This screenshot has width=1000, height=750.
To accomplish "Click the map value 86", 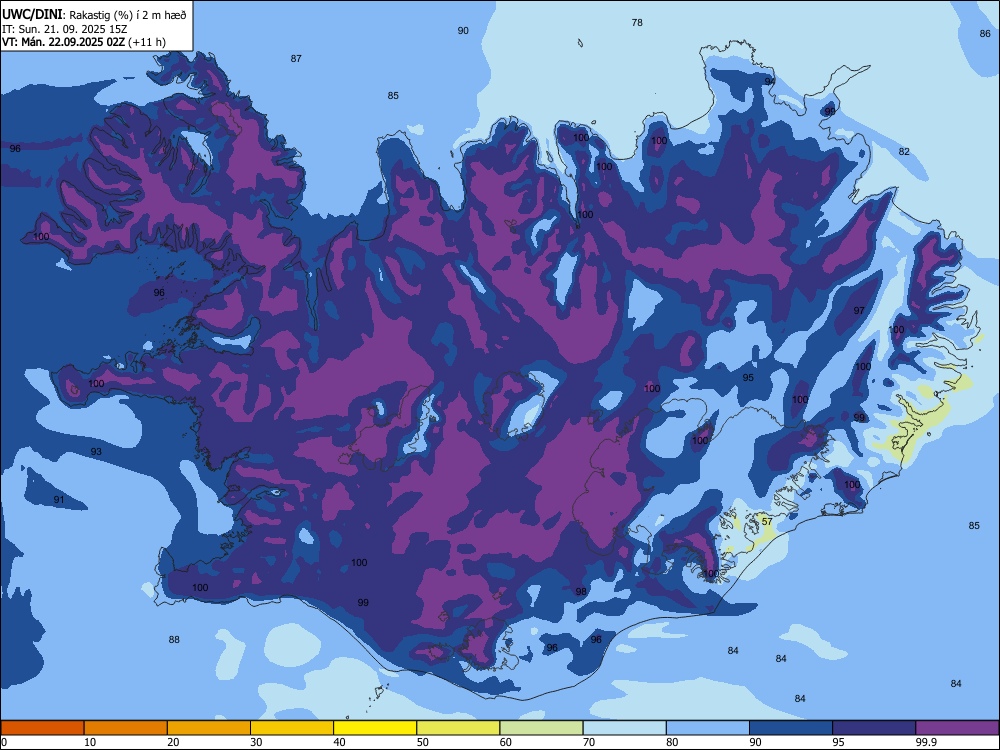I will [x=985, y=34].
